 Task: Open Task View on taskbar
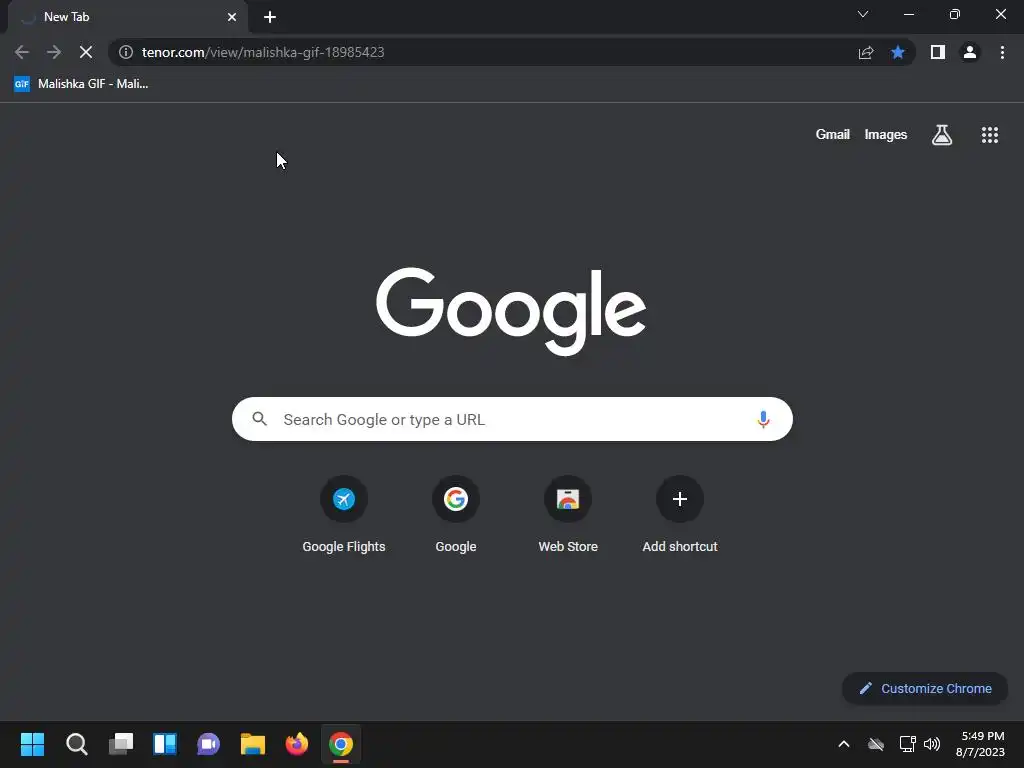pos(121,744)
